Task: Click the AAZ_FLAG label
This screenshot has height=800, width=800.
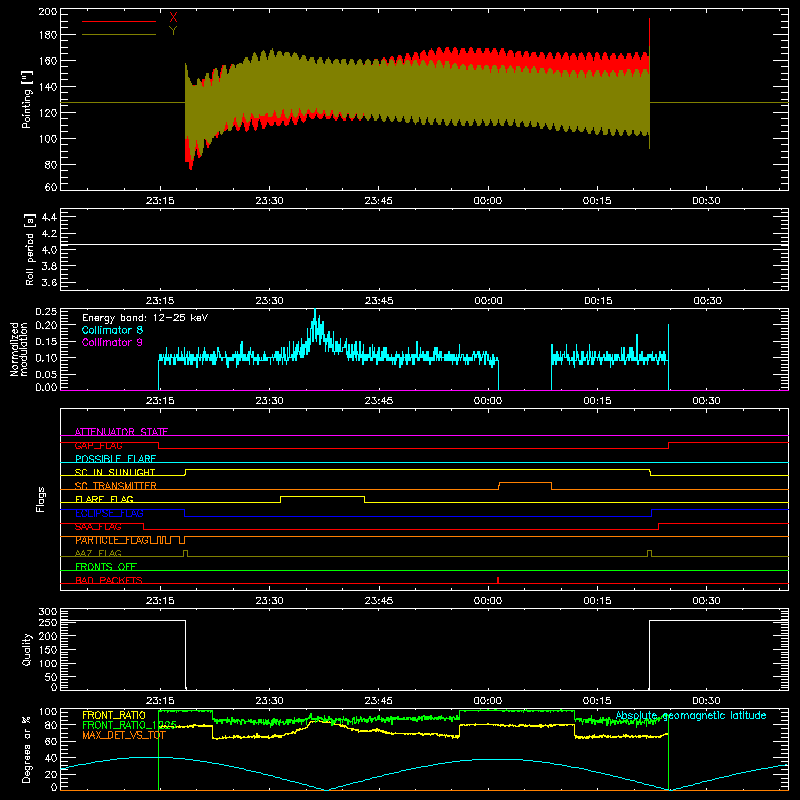Action: pyautogui.click(x=98, y=553)
